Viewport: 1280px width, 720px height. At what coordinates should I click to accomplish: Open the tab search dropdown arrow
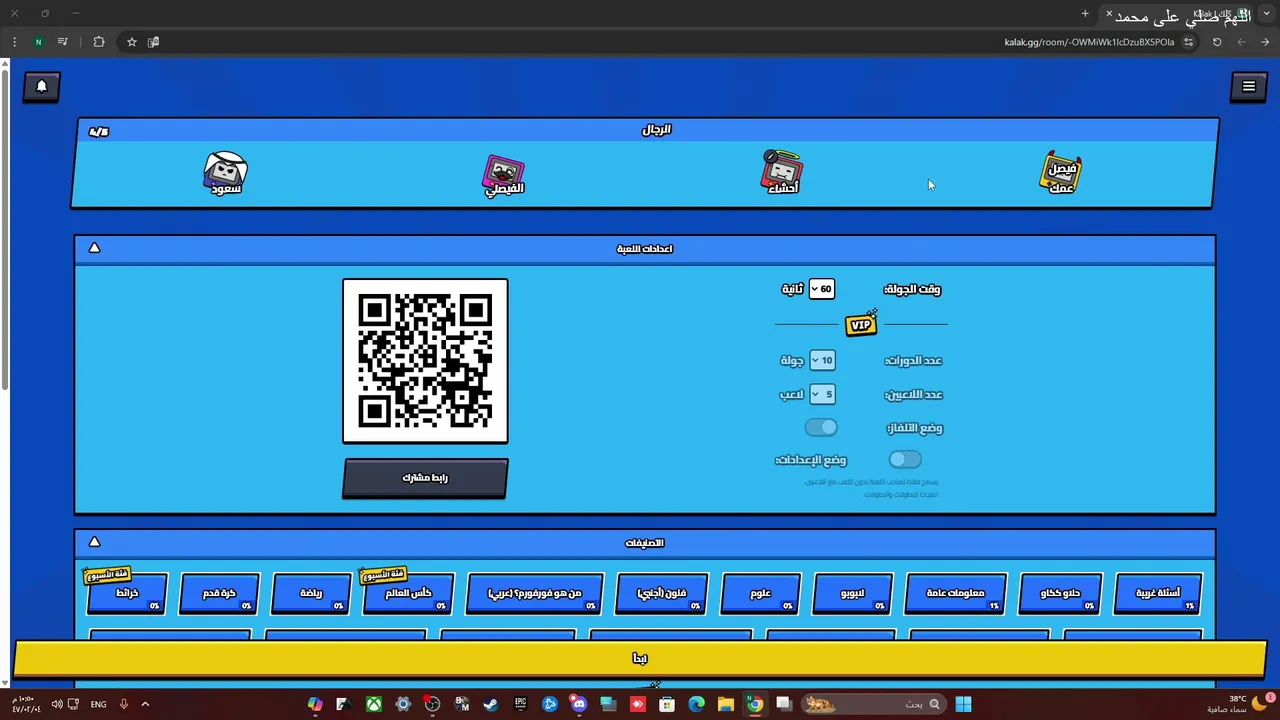point(1267,13)
